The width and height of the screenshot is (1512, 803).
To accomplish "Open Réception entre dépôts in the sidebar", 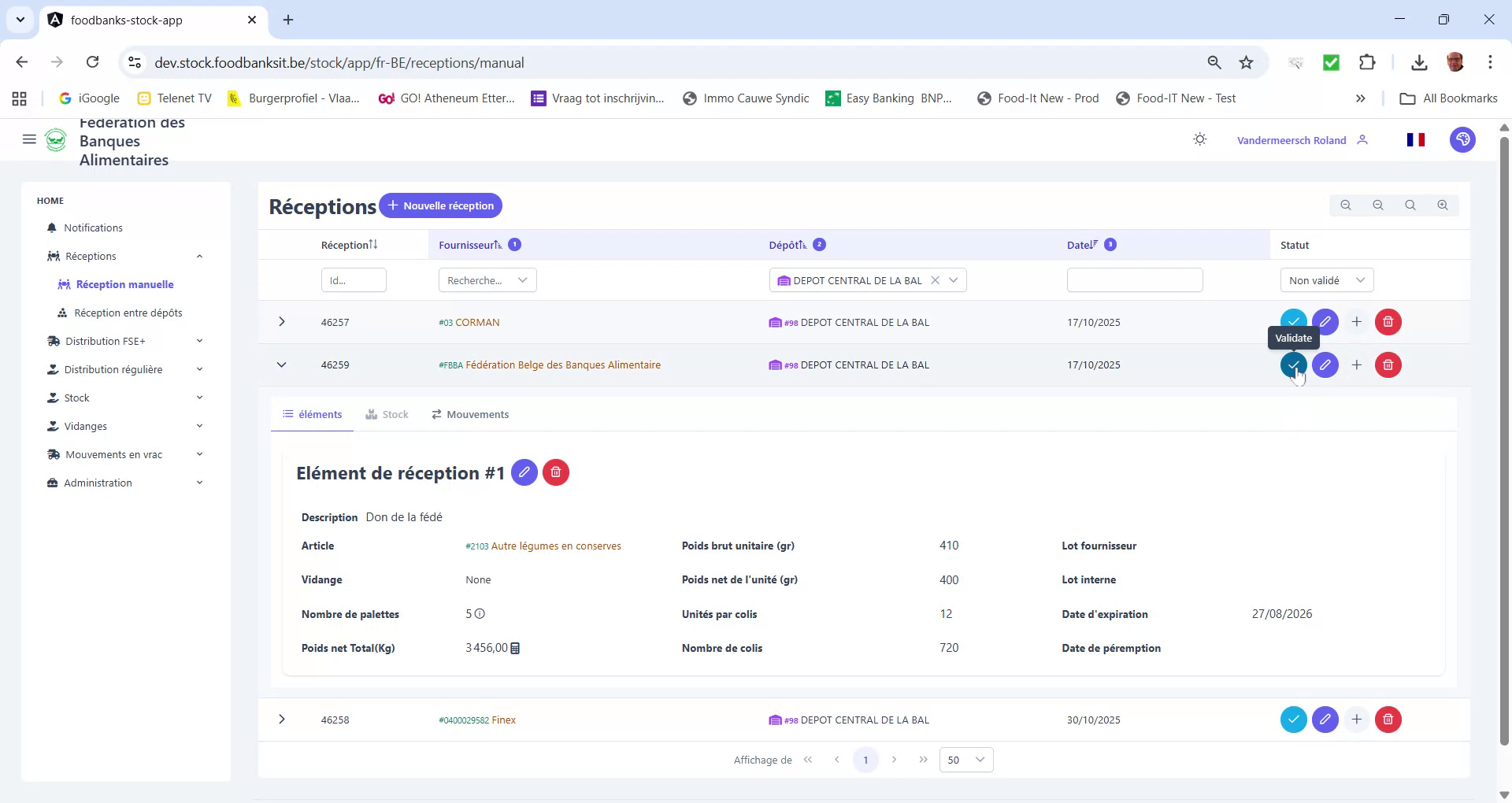I will 128,312.
